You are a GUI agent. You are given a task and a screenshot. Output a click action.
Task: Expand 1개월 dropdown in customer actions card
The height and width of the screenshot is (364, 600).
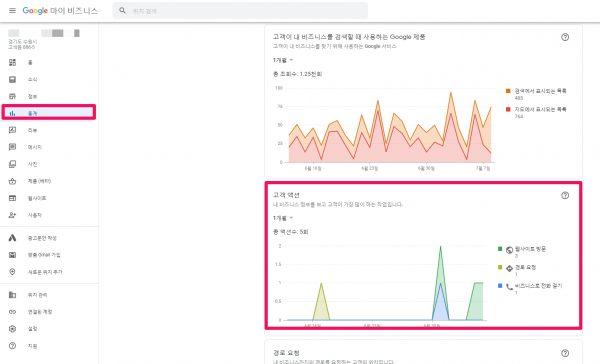(283, 218)
